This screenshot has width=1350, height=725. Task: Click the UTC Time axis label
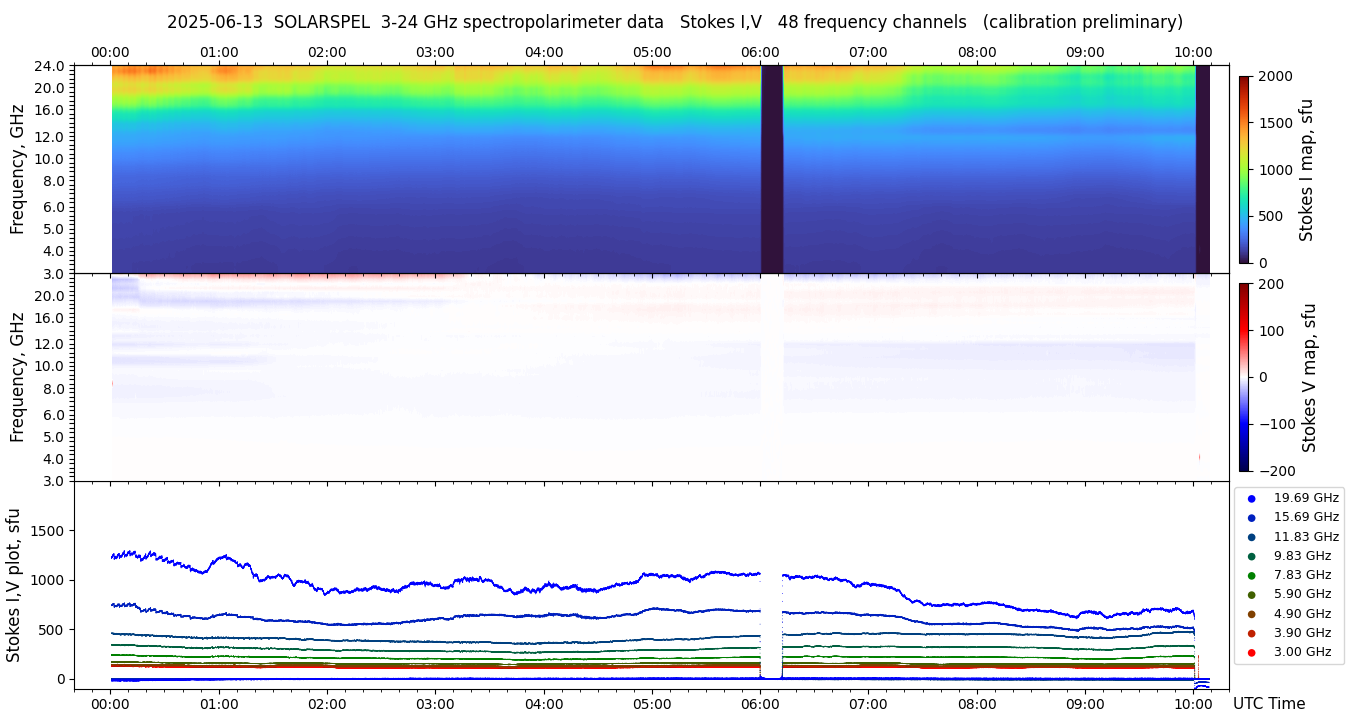click(1269, 704)
